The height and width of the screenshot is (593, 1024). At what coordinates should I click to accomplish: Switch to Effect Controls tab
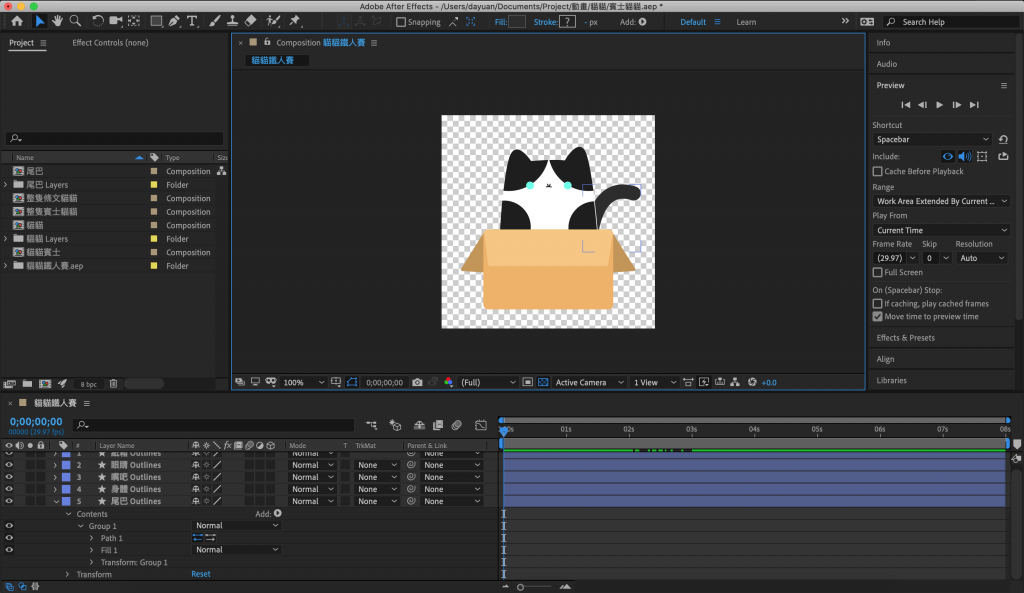pyautogui.click(x=110, y=43)
